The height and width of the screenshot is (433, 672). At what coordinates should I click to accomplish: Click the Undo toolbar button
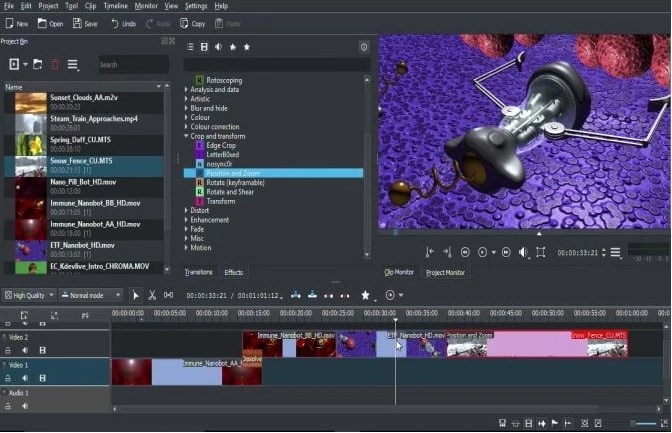pyautogui.click(x=123, y=24)
